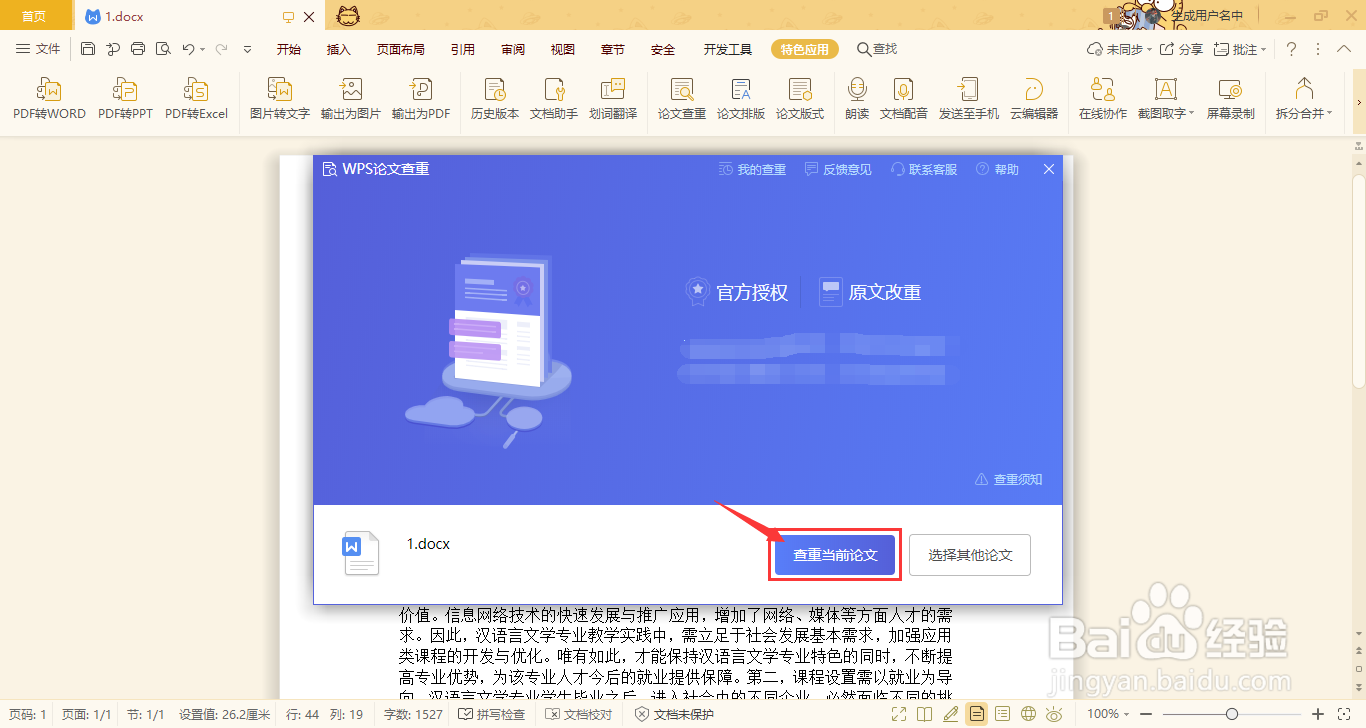Switch to the 插入 ribbon tab
Screen dimensions: 1366x728
338,48
